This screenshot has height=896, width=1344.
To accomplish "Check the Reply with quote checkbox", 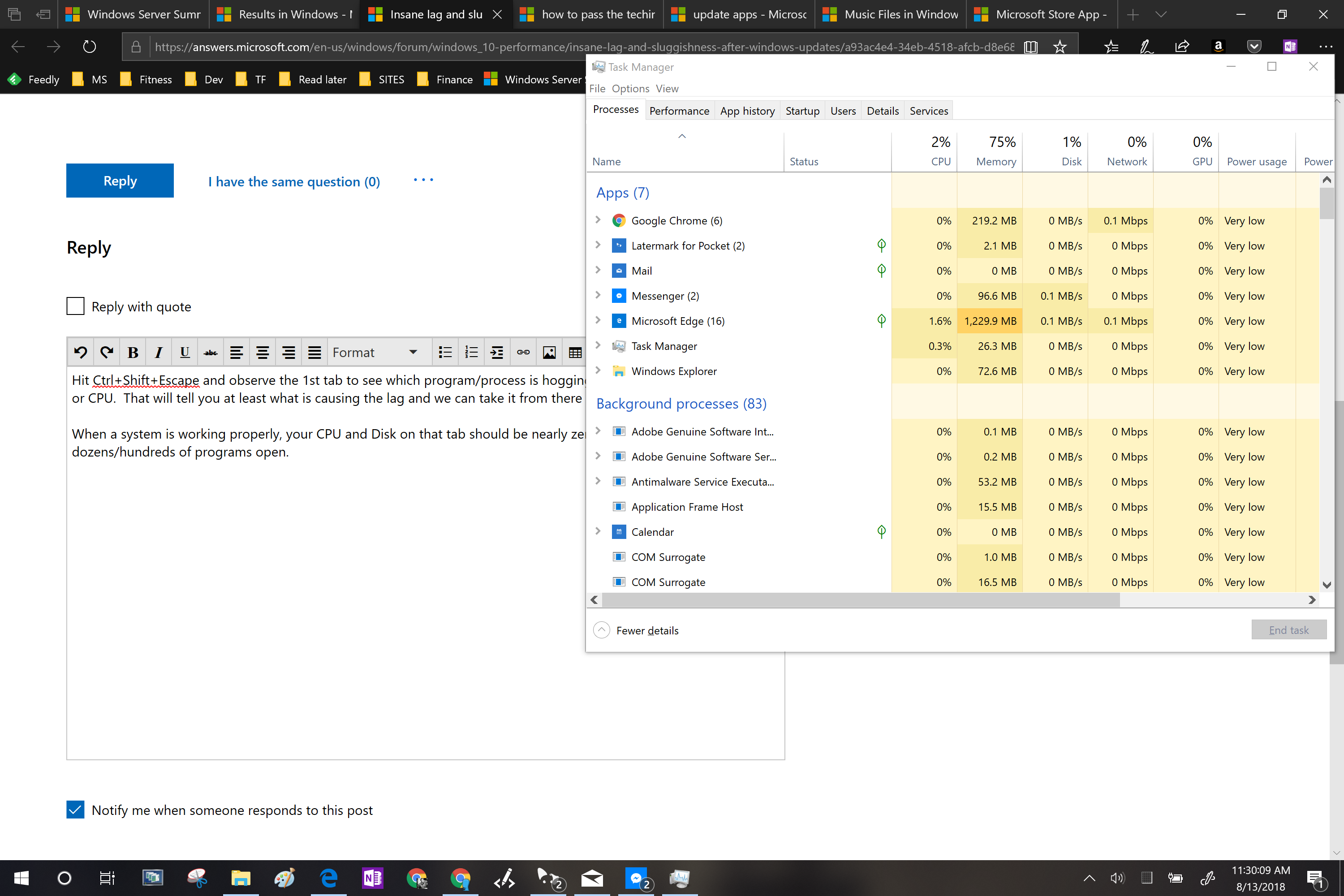I will tap(75, 306).
